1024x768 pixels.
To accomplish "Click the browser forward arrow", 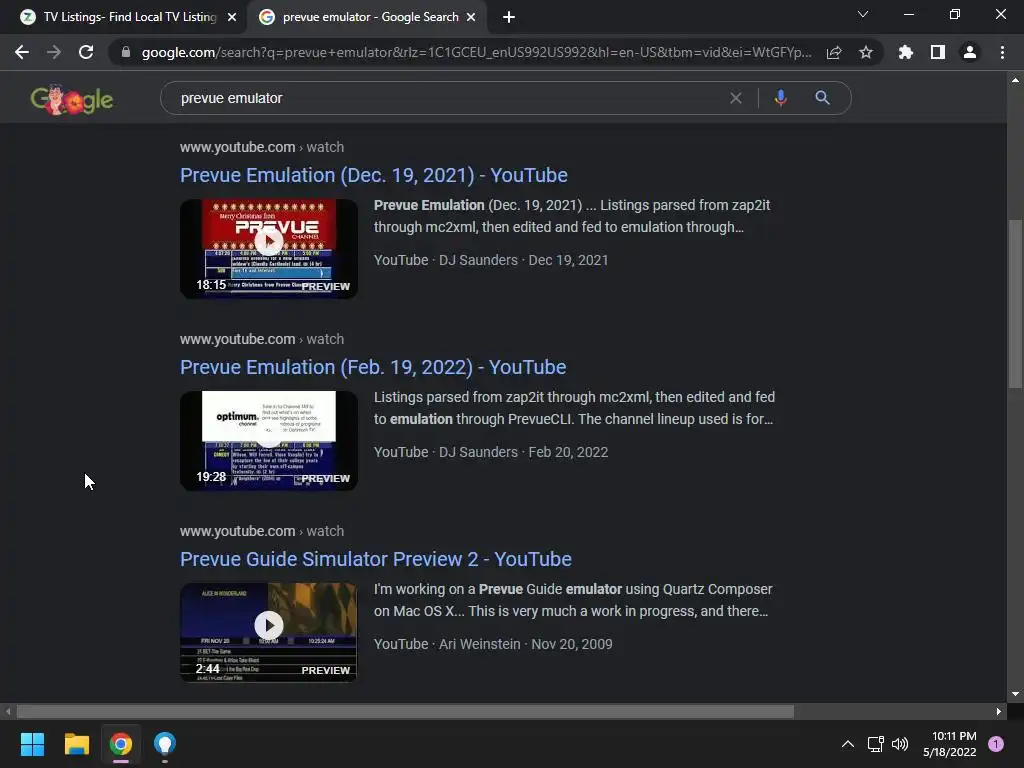I will click(x=54, y=52).
